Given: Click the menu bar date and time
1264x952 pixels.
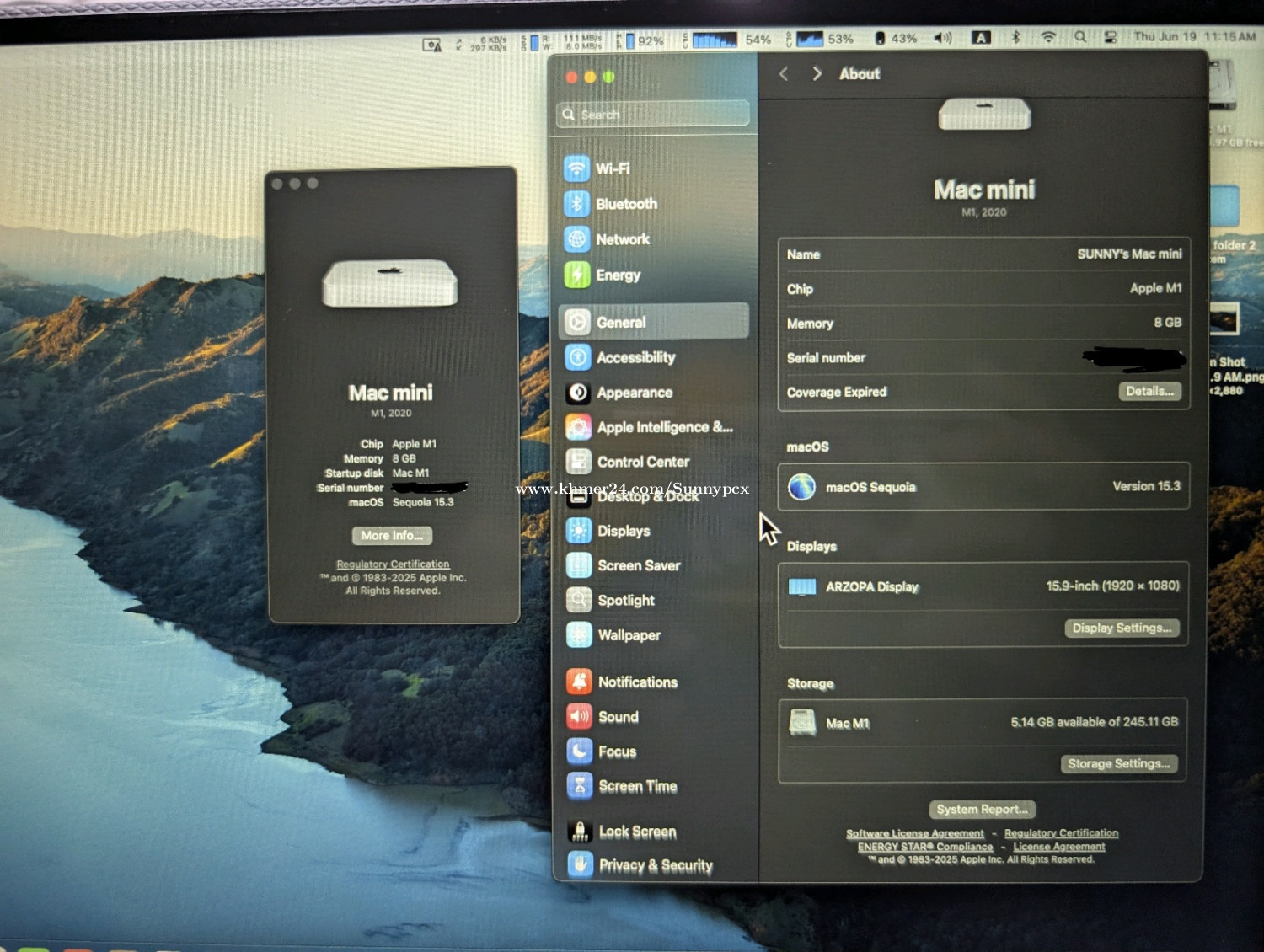Looking at the screenshot, I should point(1194,37).
